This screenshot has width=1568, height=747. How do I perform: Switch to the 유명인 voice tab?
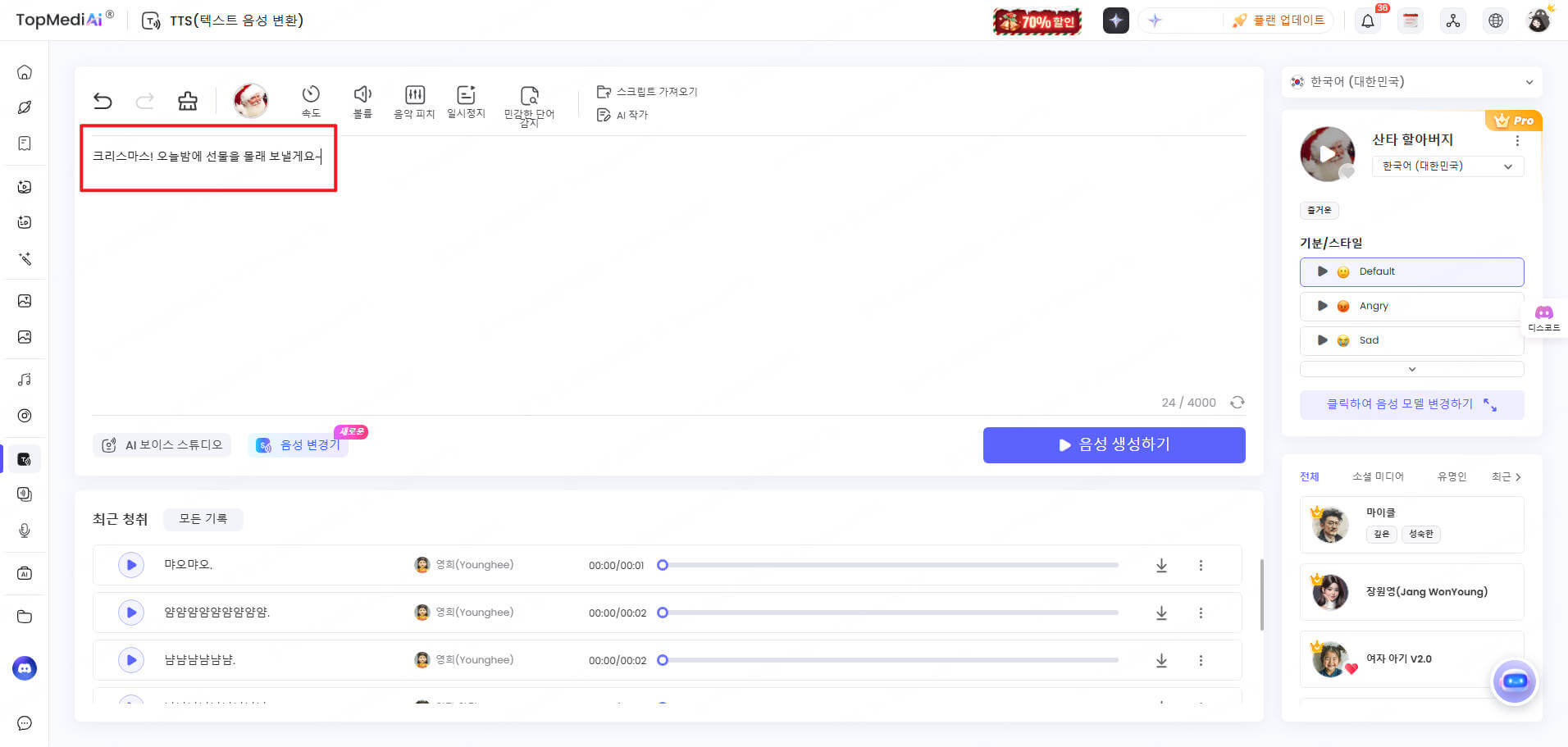(x=1452, y=476)
